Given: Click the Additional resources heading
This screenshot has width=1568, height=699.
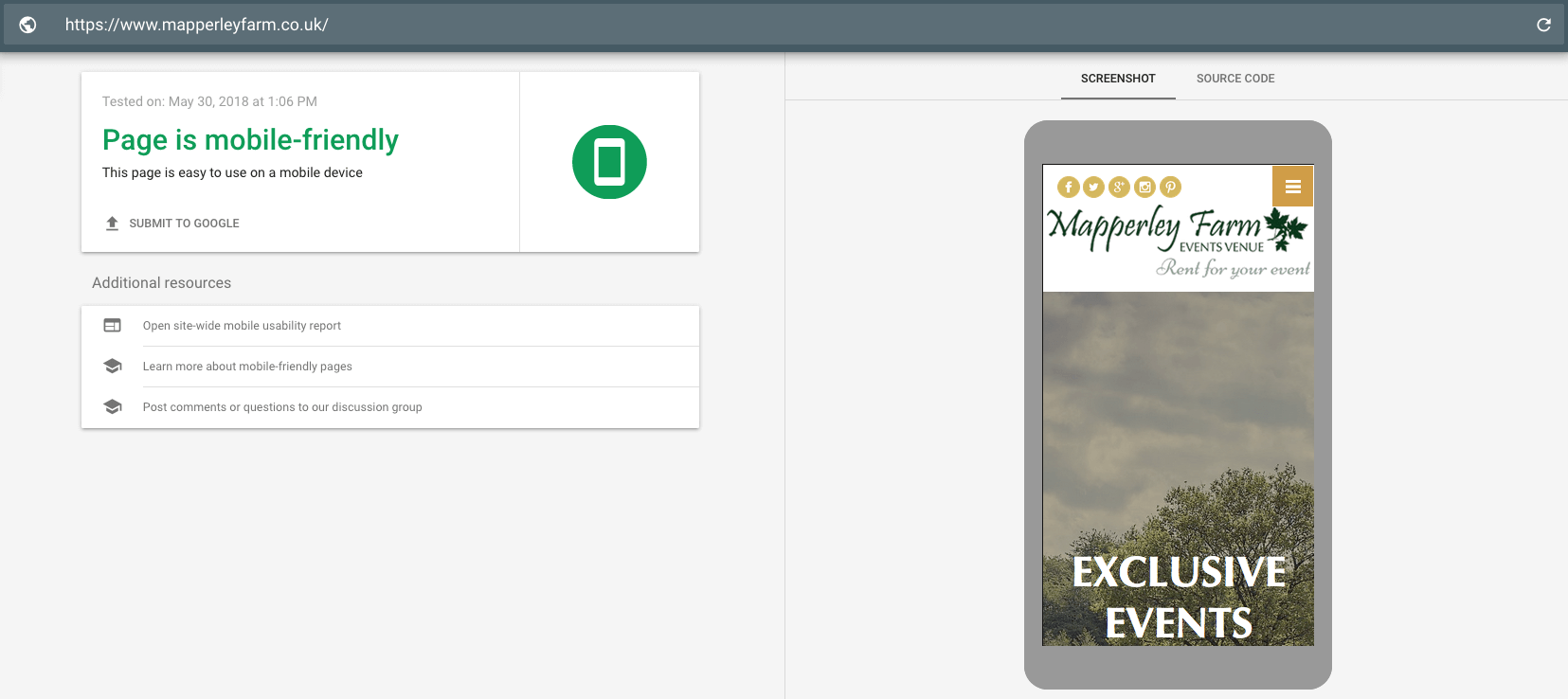Looking at the screenshot, I should 161,283.
